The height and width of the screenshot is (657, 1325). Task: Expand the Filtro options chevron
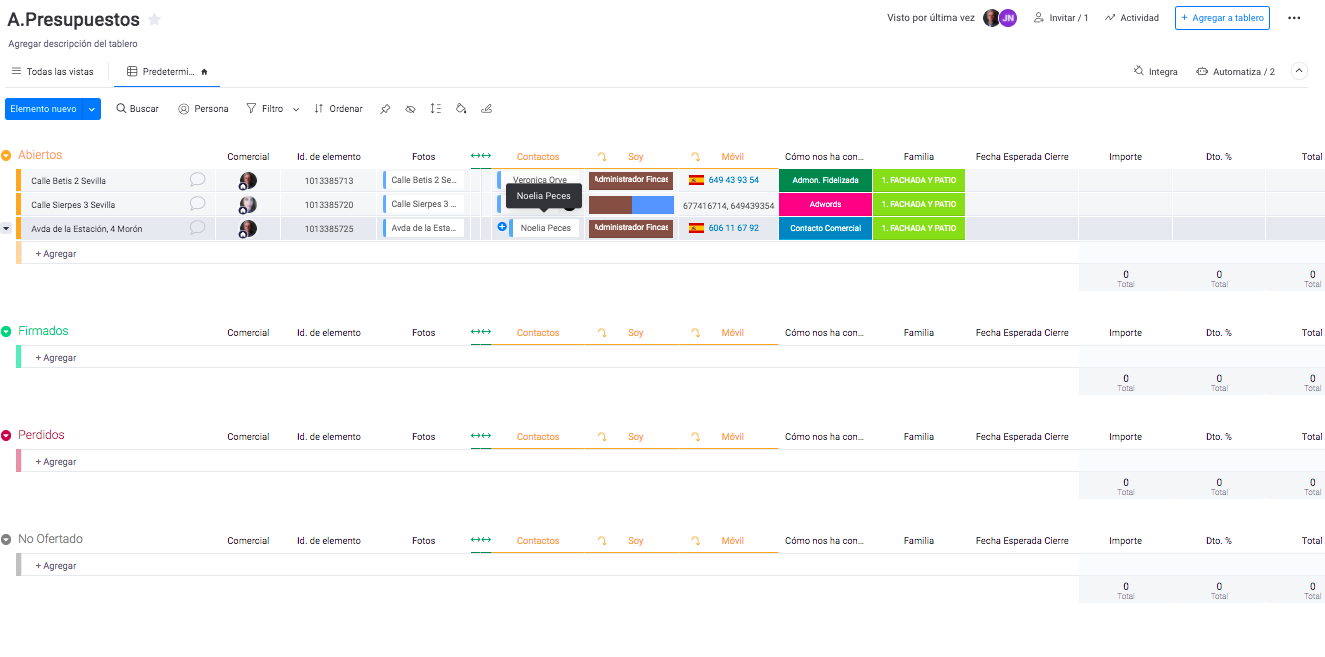(296, 109)
